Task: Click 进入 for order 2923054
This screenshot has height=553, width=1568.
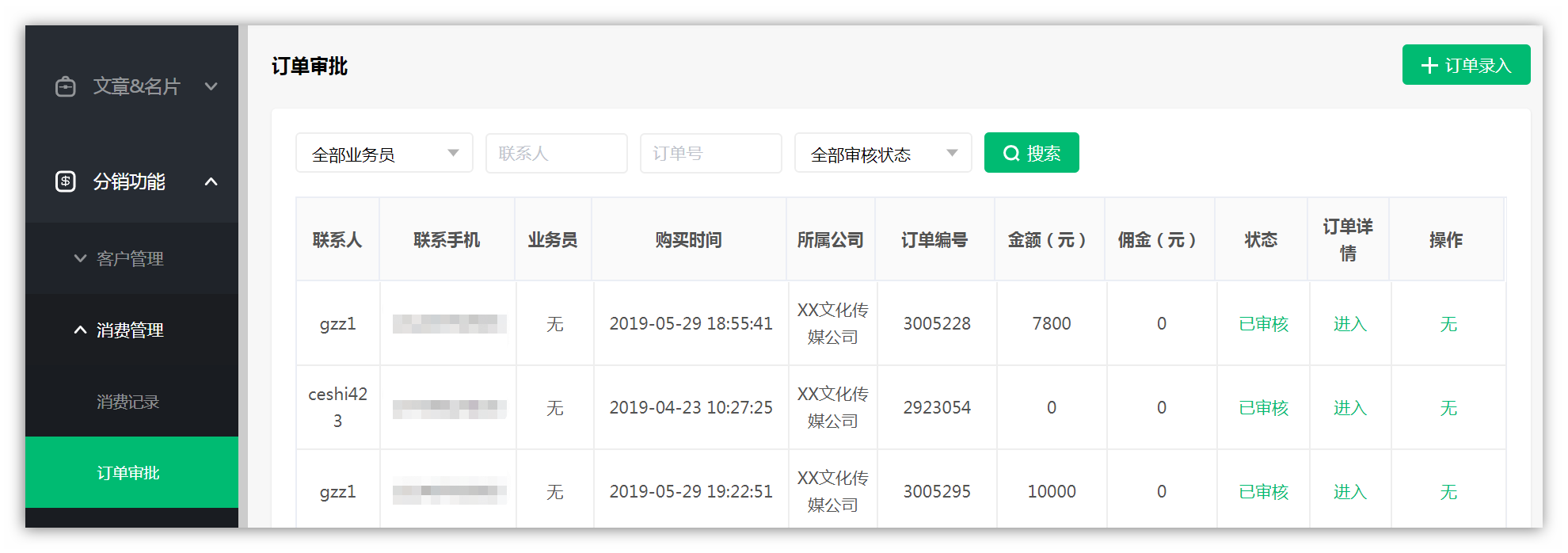Action: pos(1349,408)
